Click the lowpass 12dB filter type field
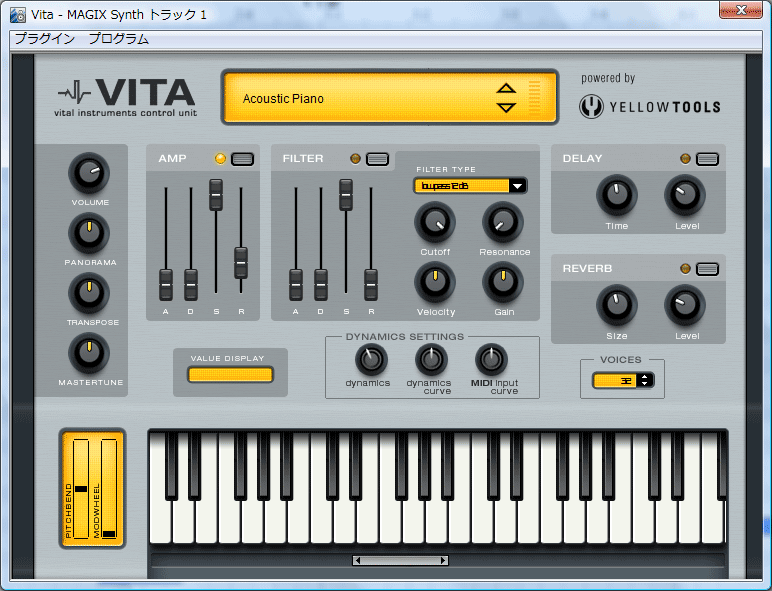 tap(461, 186)
